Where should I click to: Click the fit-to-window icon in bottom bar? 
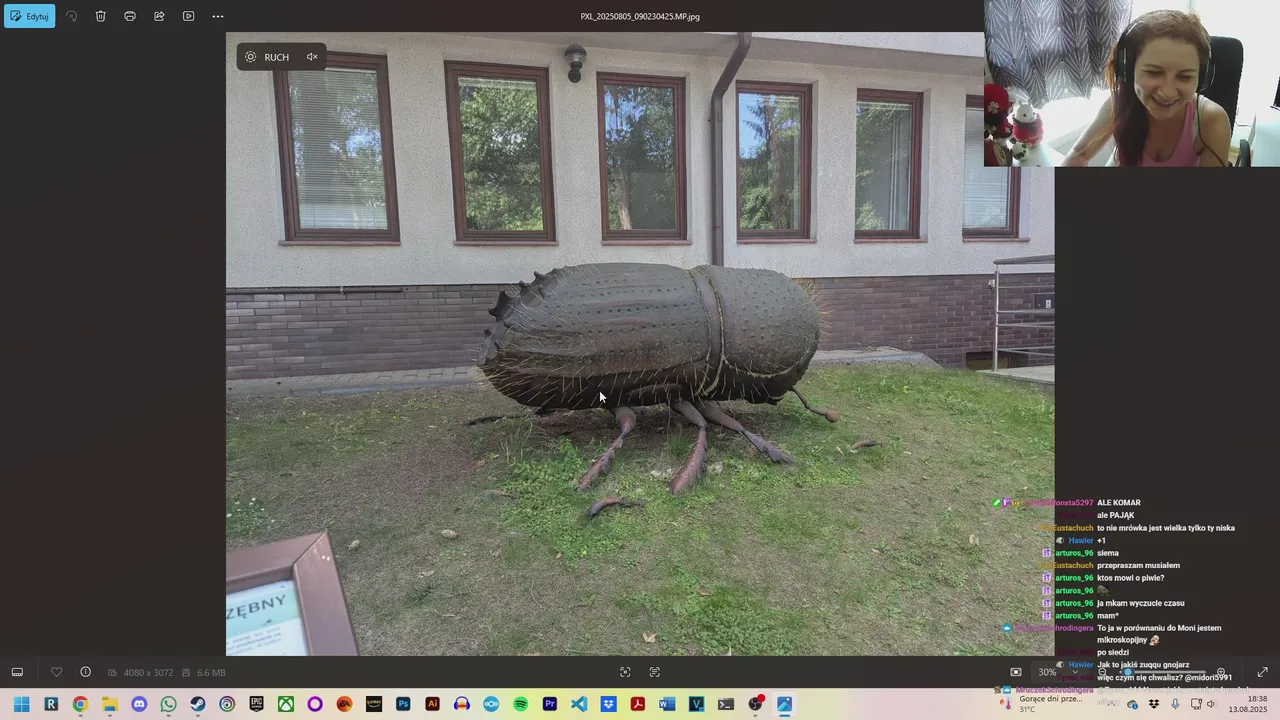coord(625,672)
